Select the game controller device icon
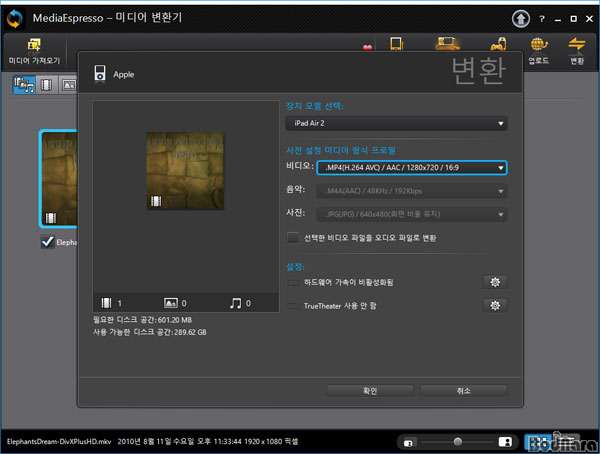The image size is (600, 454). [x=499, y=44]
